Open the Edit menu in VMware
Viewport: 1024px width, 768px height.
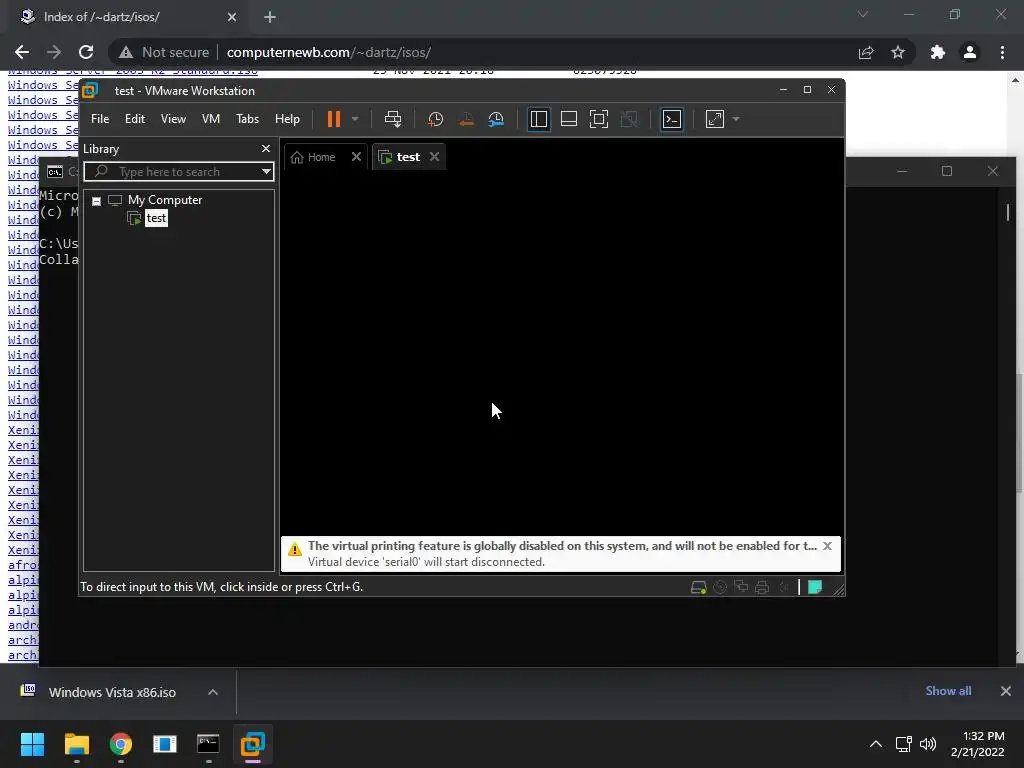click(135, 119)
